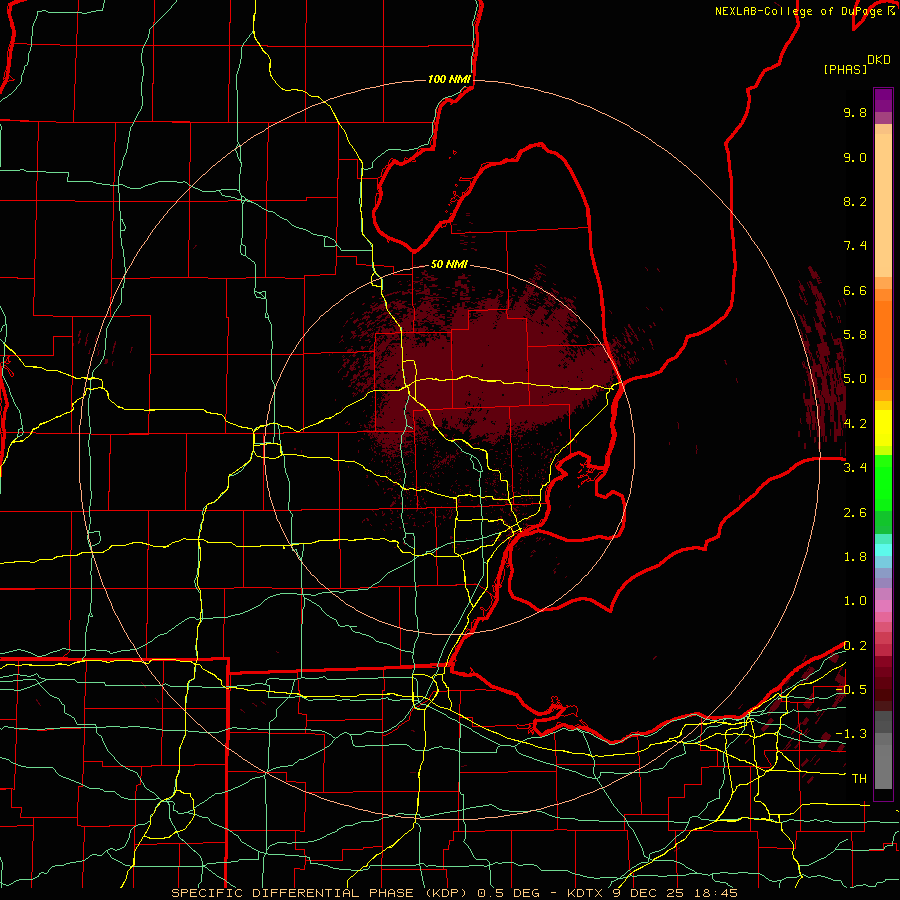Select the 4.2 scale value

point(855,424)
